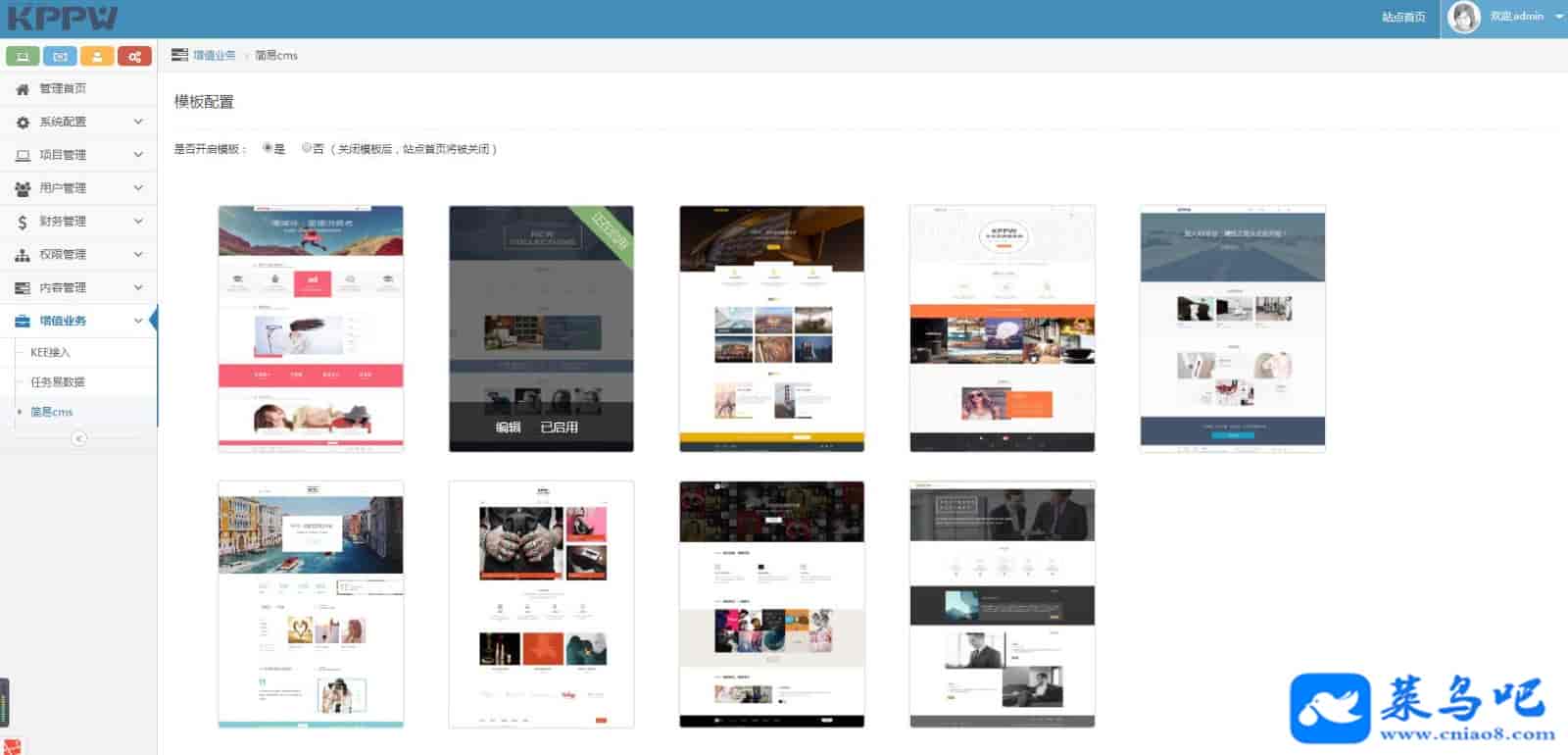Screen dimensions: 1568x755
Task: Click the orange user shortcut button
Action: pyautogui.click(x=97, y=57)
